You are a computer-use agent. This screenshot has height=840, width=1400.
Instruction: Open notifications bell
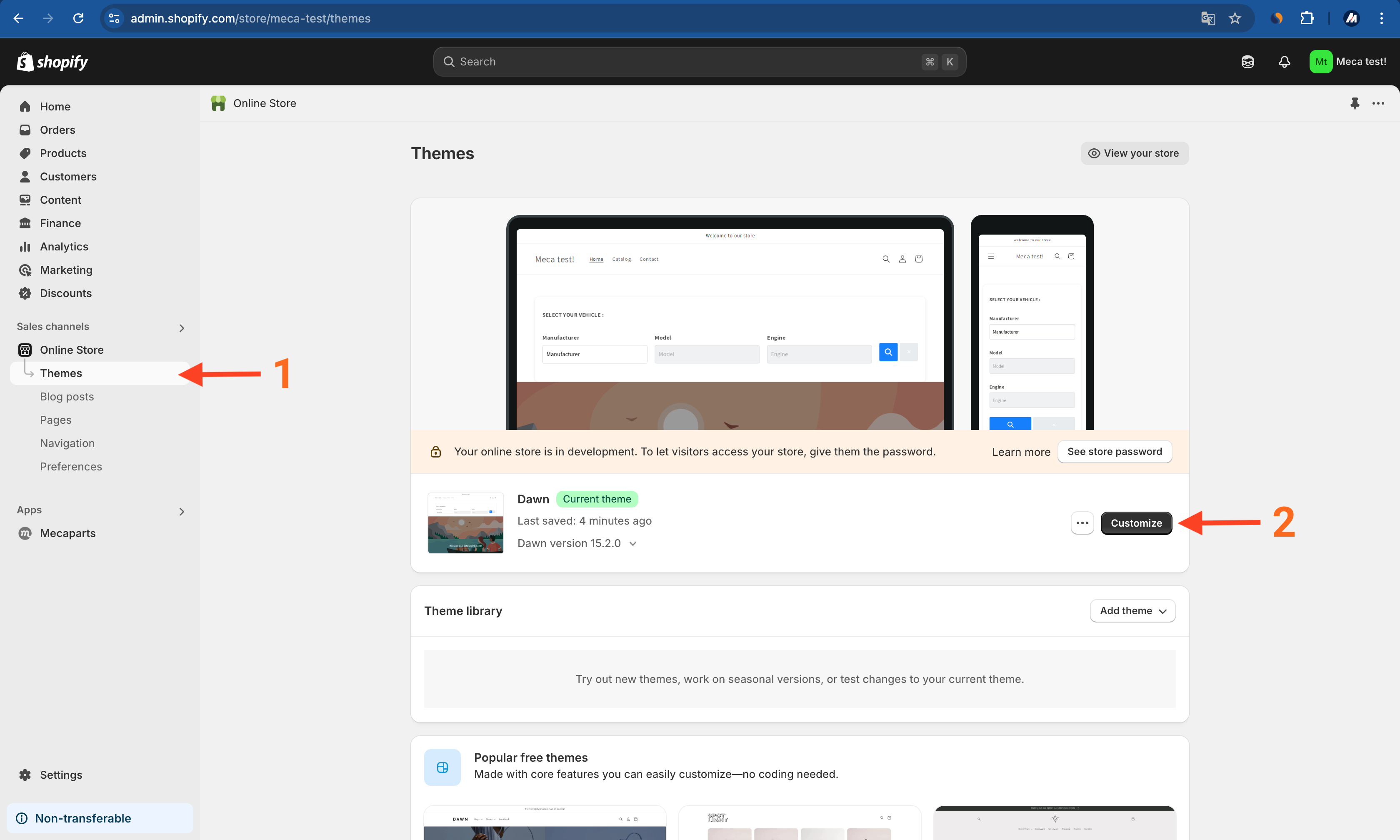1284,62
